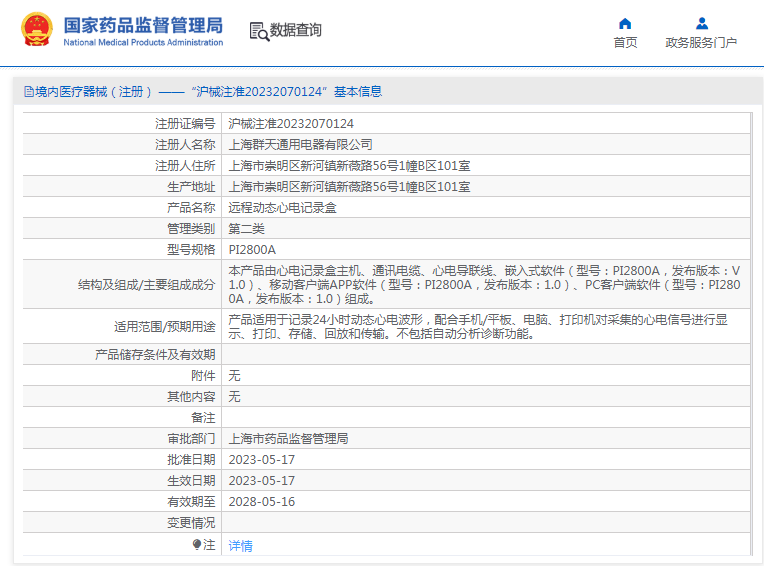Image resolution: width=764 pixels, height=566 pixels.
Task: Click the 型号规格 label
Action: [x=191, y=250]
